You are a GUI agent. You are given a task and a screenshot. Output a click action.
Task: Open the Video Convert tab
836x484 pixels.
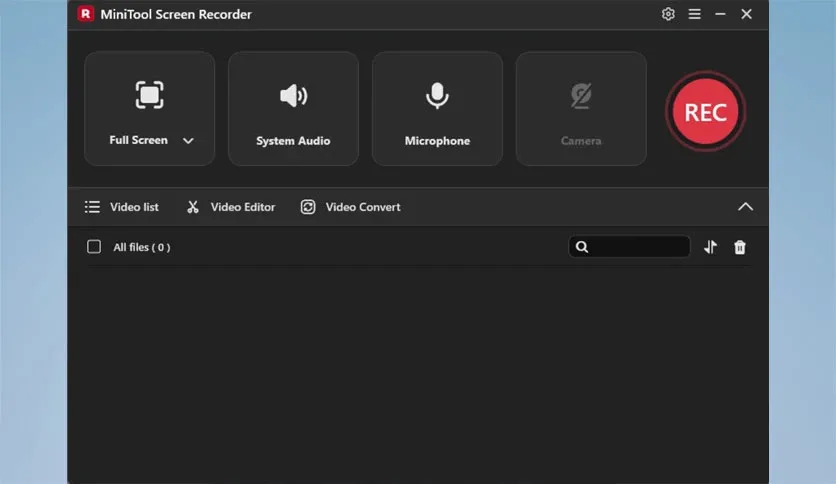350,207
